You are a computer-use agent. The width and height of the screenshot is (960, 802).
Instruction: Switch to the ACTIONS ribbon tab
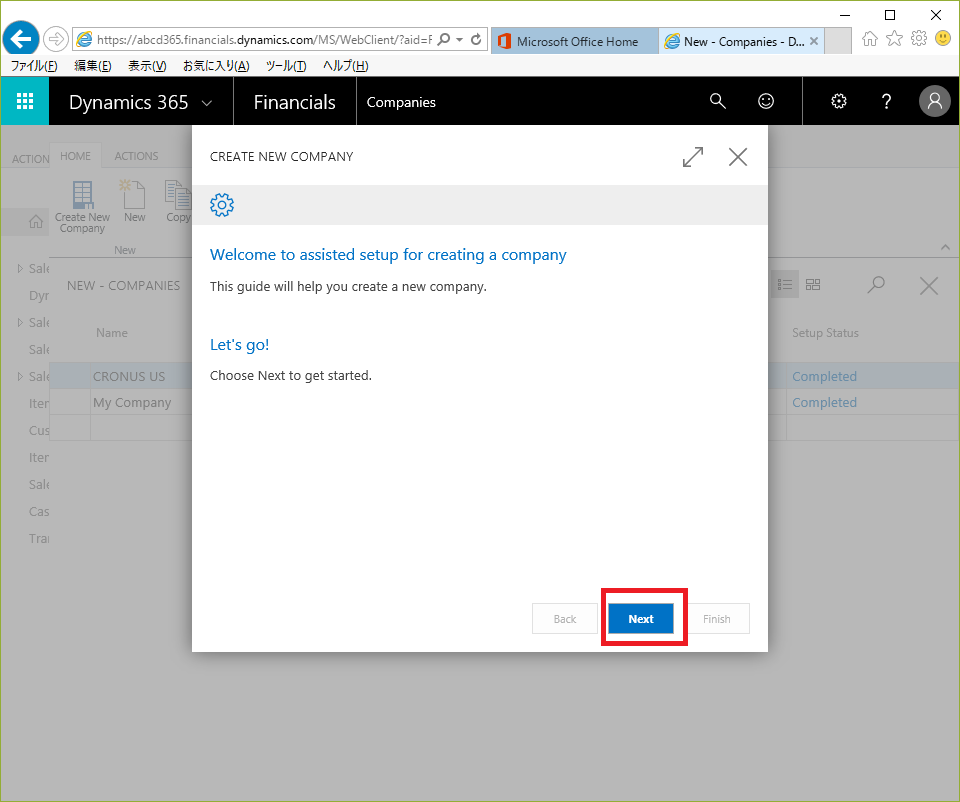(x=136, y=156)
